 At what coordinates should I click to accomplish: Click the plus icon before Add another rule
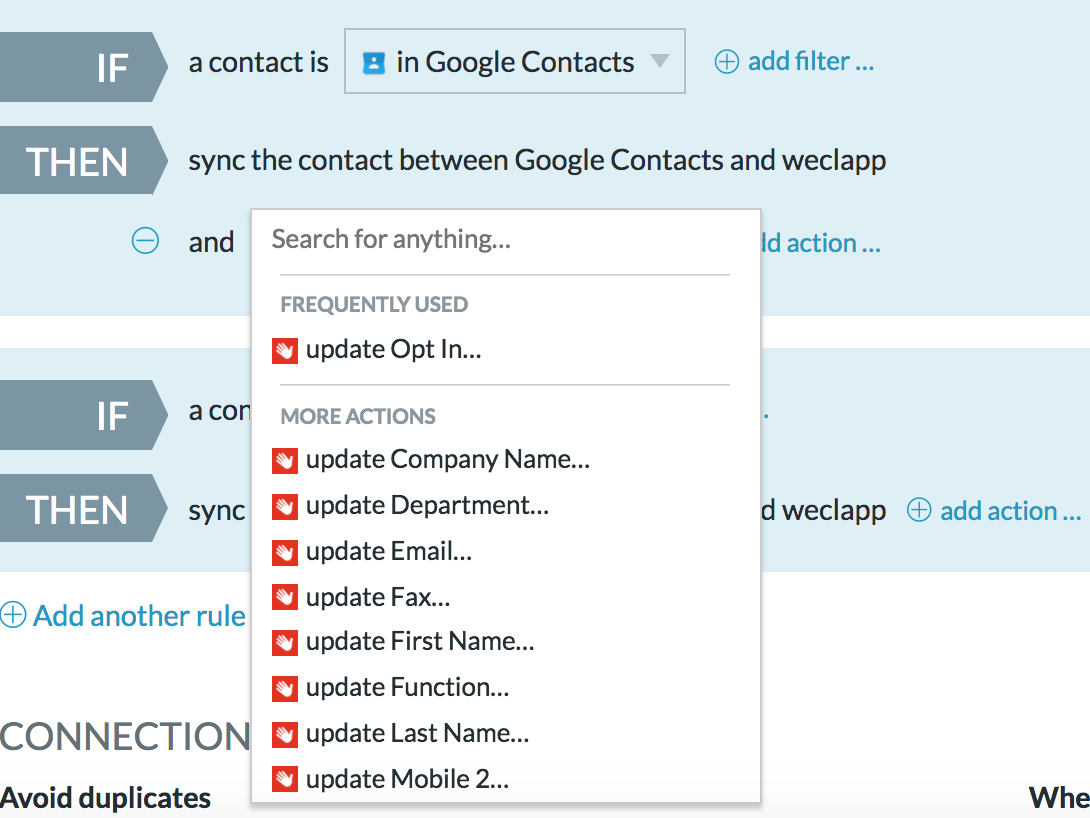pyautogui.click(x=13, y=615)
